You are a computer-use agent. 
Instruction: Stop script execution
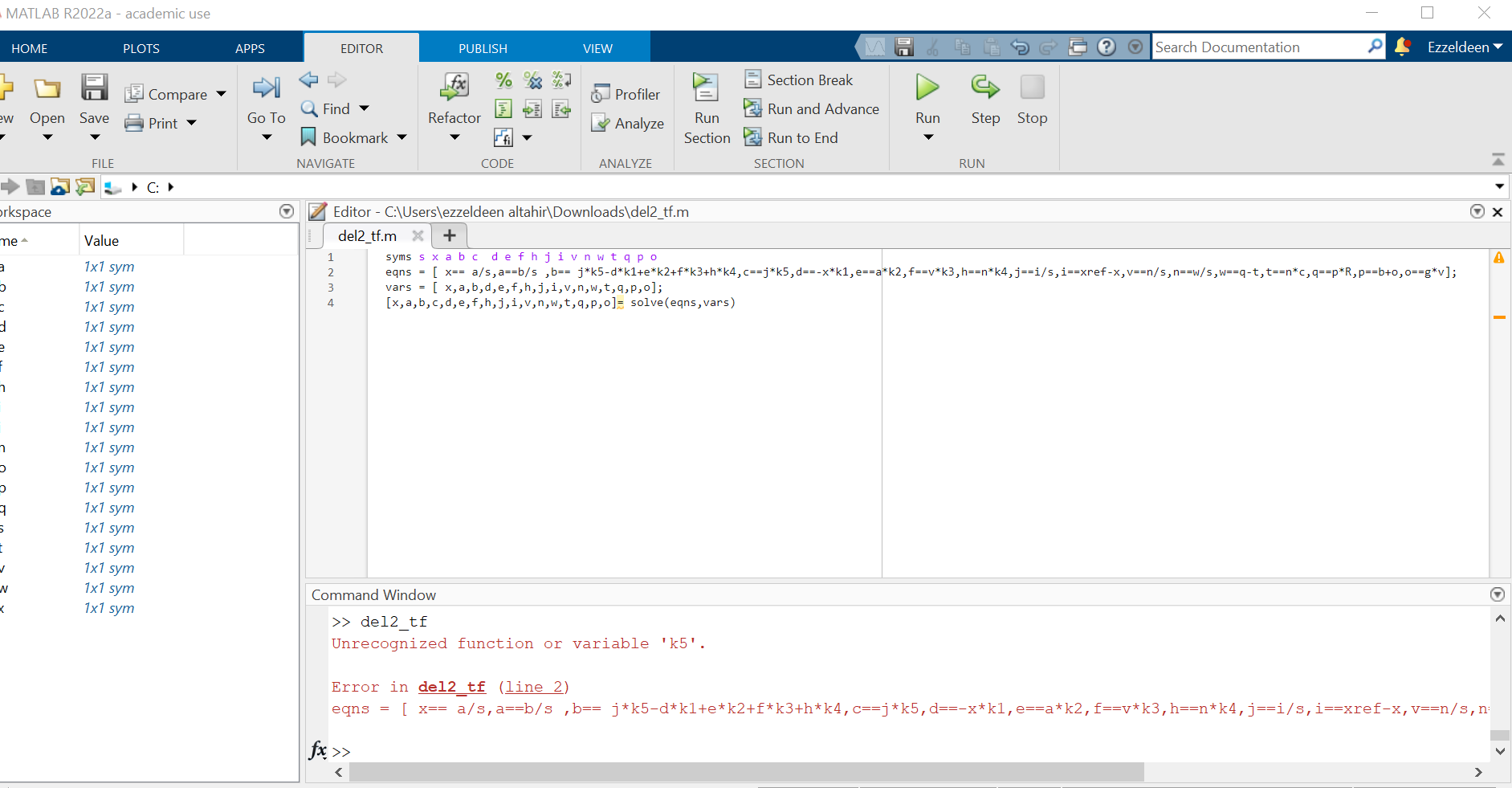1032,96
